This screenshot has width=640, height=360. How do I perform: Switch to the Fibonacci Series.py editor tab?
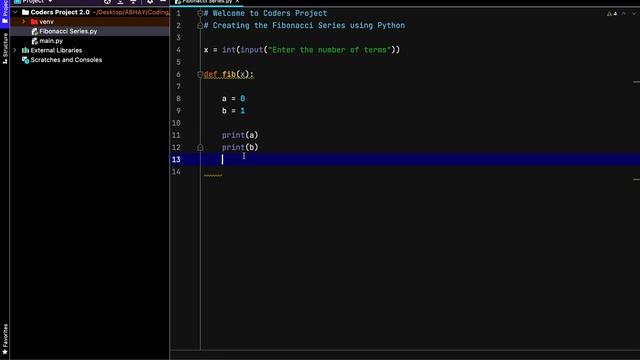[207, 2]
